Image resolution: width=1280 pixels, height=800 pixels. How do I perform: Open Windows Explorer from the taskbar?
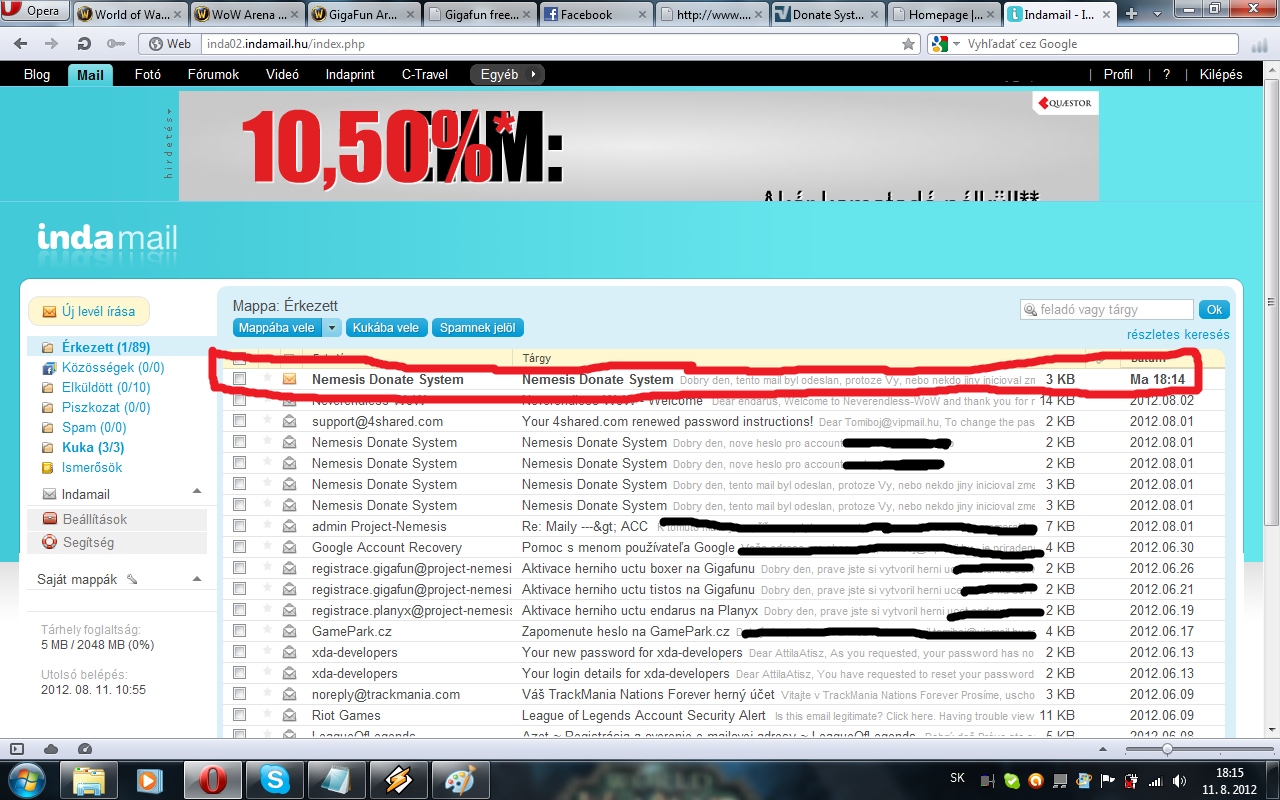pyautogui.click(x=89, y=779)
